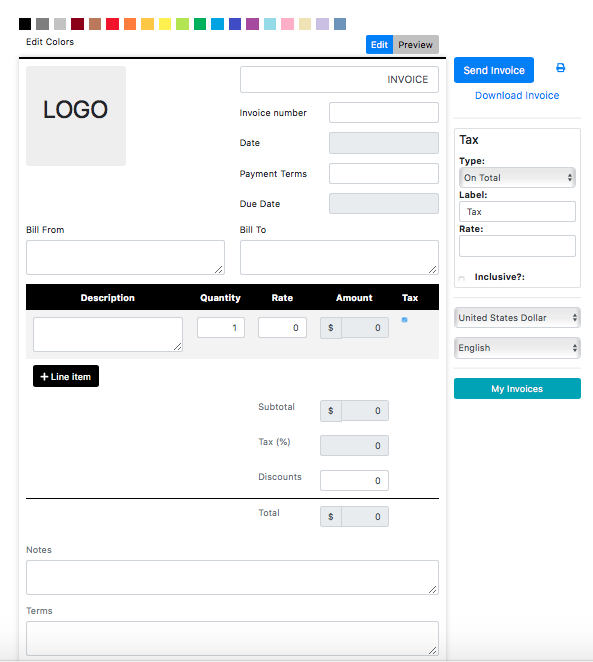
Task: Select the red color swatch
Action: pos(112,24)
